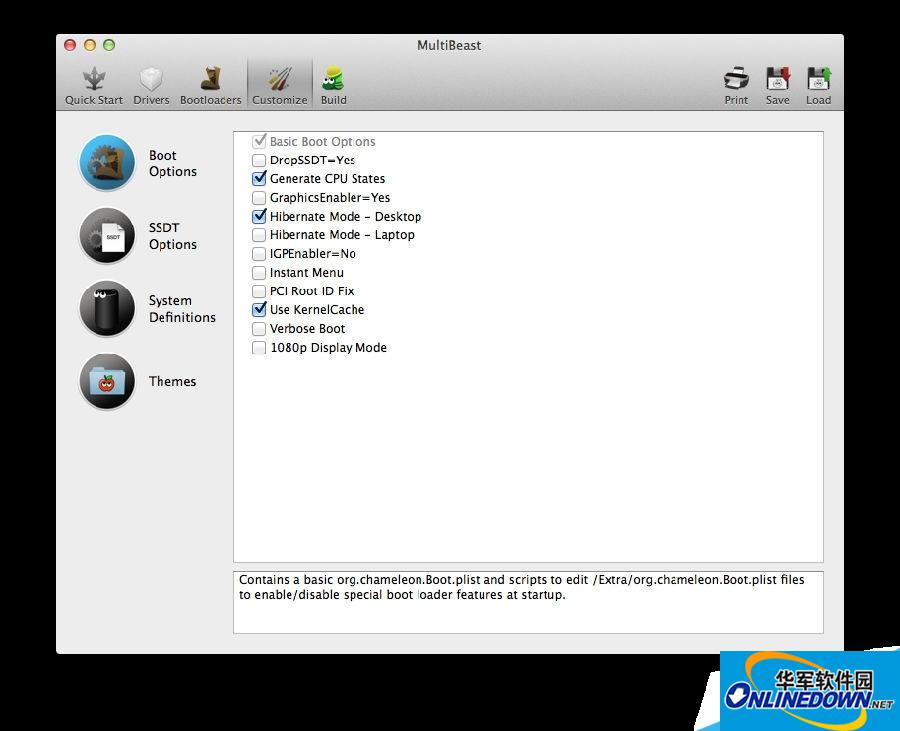The width and height of the screenshot is (900, 731).
Task: Click the Build toolbar icon
Action: (333, 80)
